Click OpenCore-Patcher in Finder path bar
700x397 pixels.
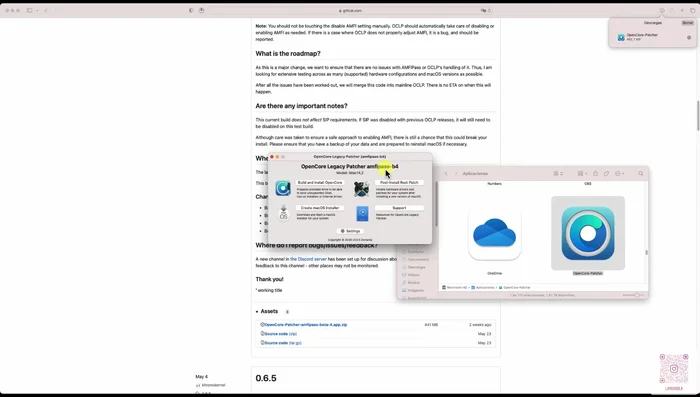pos(515,288)
